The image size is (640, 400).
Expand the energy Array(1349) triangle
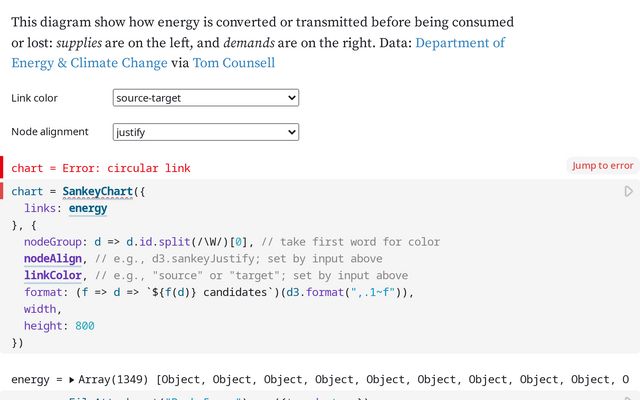(x=71, y=380)
